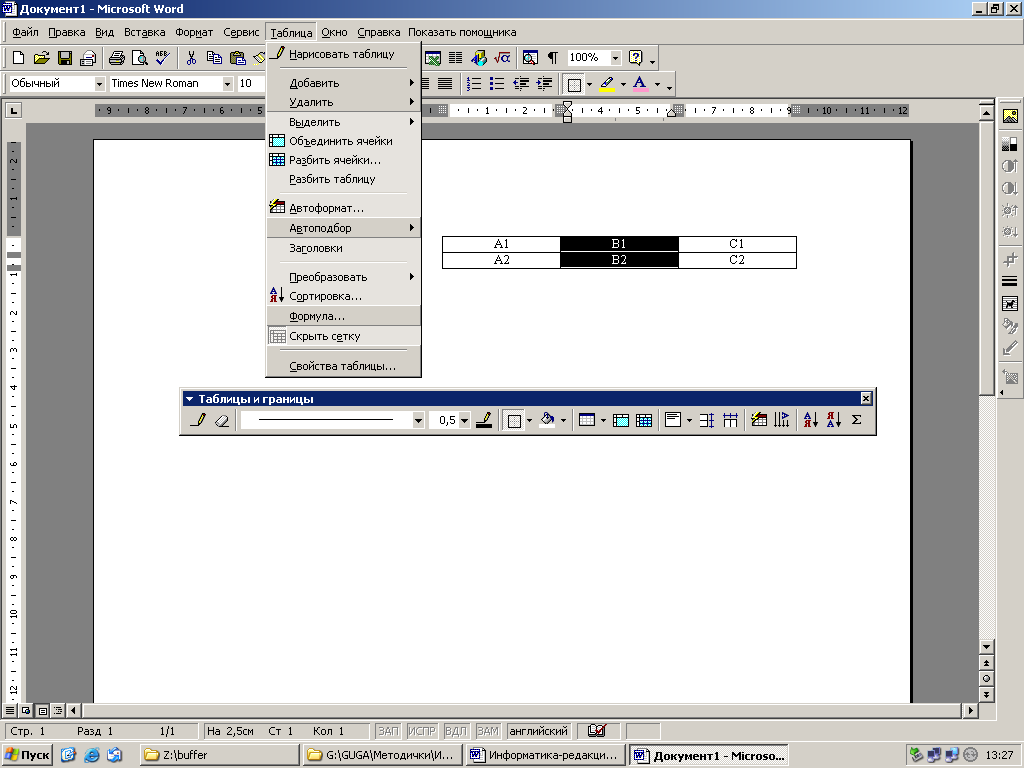Screen dimensions: 1024x768
Task: Pick border color pen icon
Action: (x=484, y=420)
